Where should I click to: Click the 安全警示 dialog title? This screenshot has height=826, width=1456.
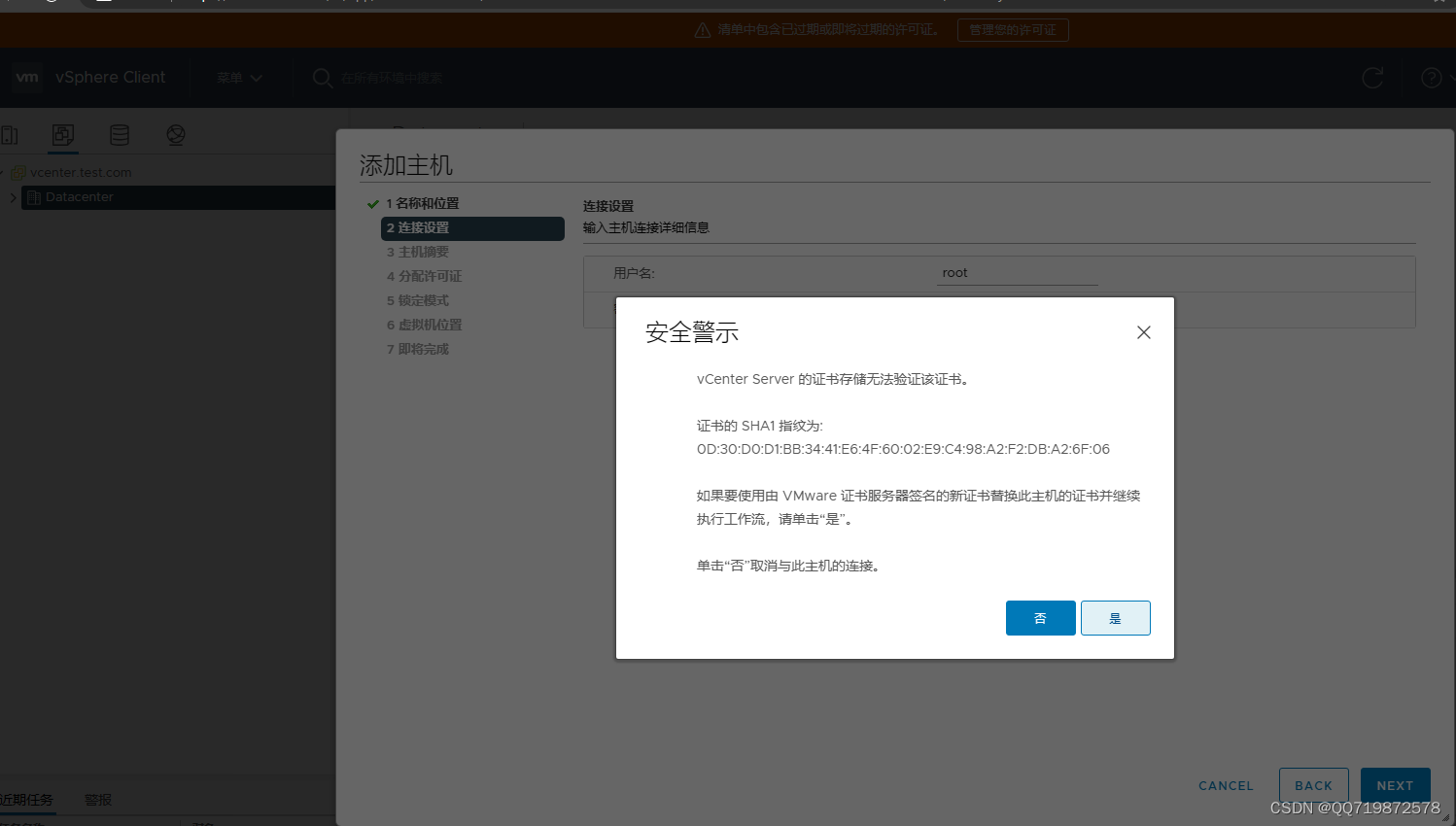tap(692, 332)
